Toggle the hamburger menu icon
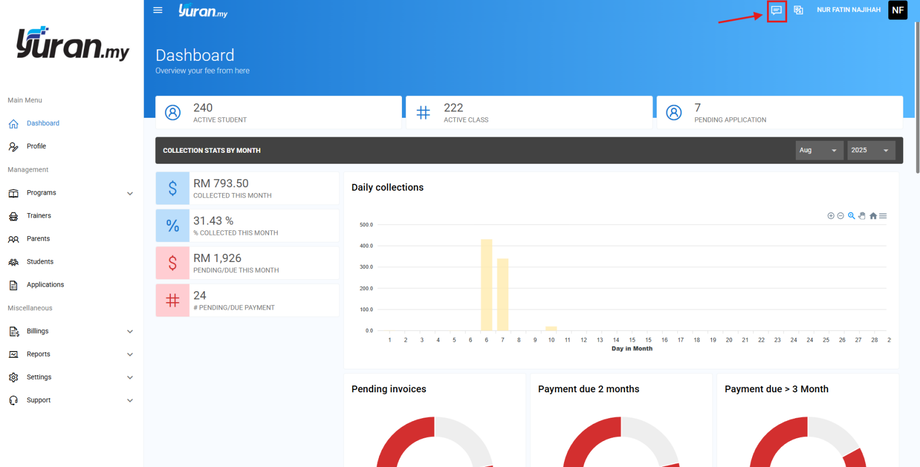Viewport: 920px width, 467px height. (x=158, y=10)
